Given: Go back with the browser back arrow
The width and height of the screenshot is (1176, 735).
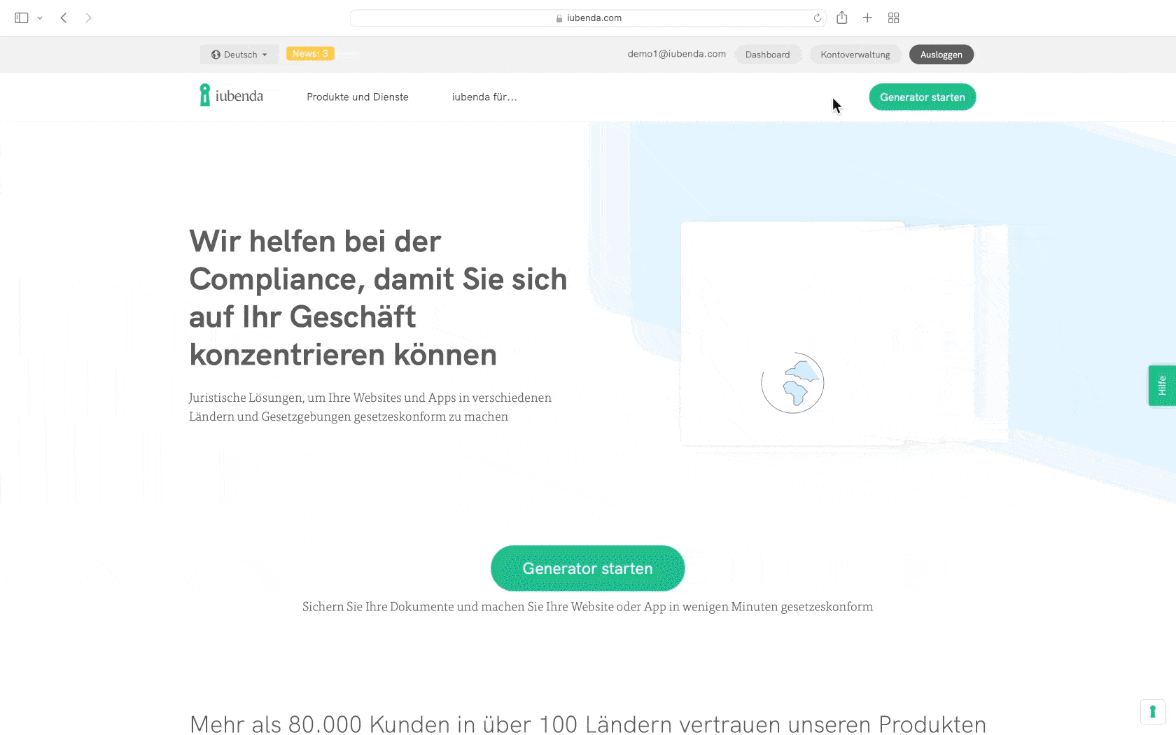Looking at the screenshot, I should pyautogui.click(x=64, y=18).
